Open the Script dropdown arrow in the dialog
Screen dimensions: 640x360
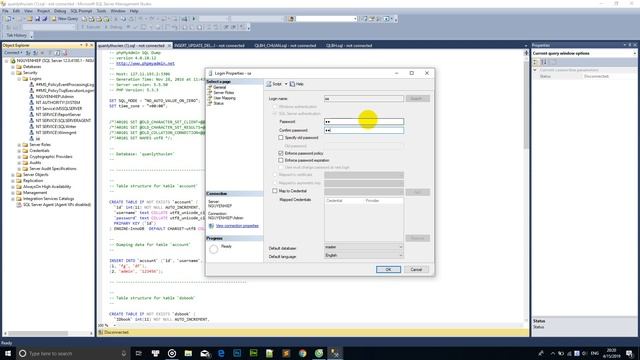click(286, 84)
